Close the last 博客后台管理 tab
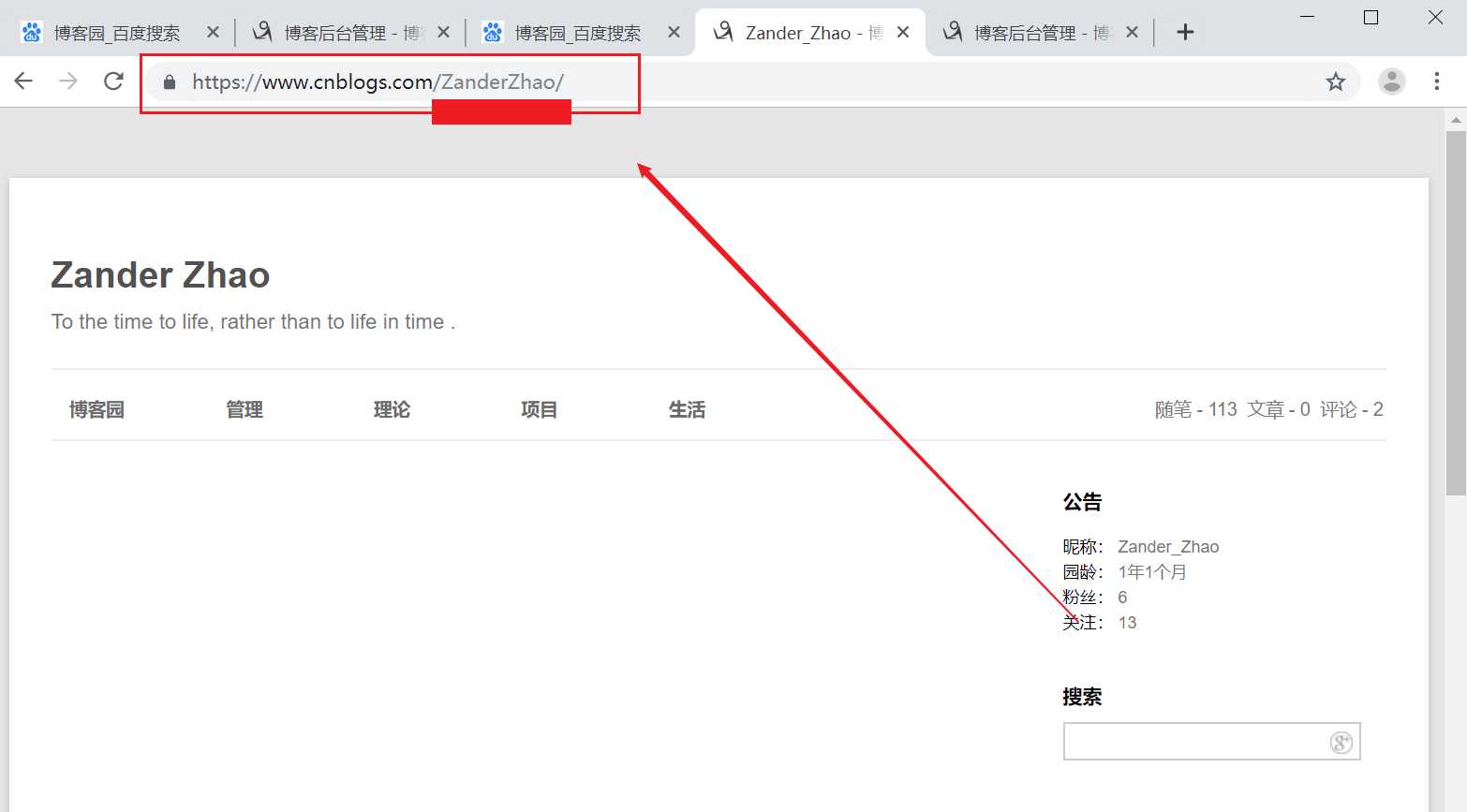This screenshot has width=1467, height=812. point(1132,32)
